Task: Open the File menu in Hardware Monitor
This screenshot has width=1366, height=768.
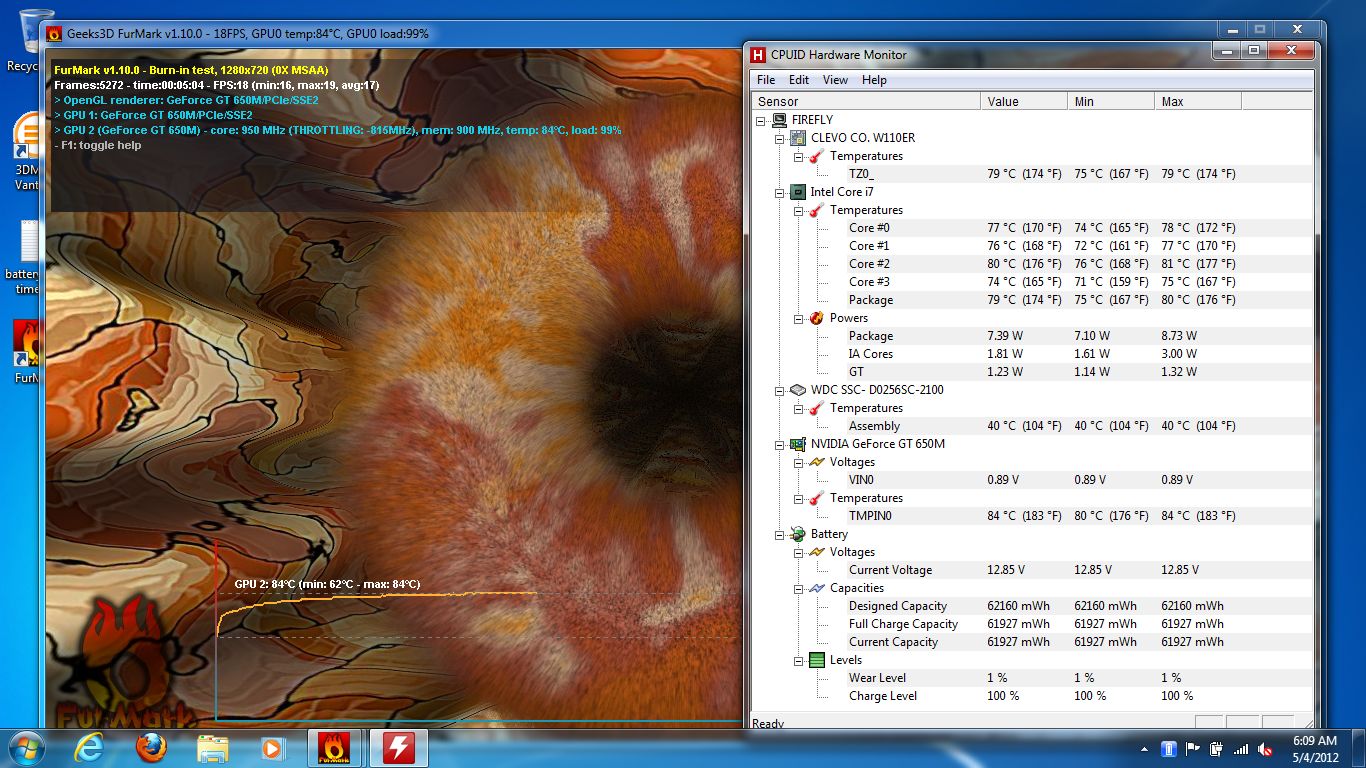Action: pyautogui.click(x=766, y=80)
